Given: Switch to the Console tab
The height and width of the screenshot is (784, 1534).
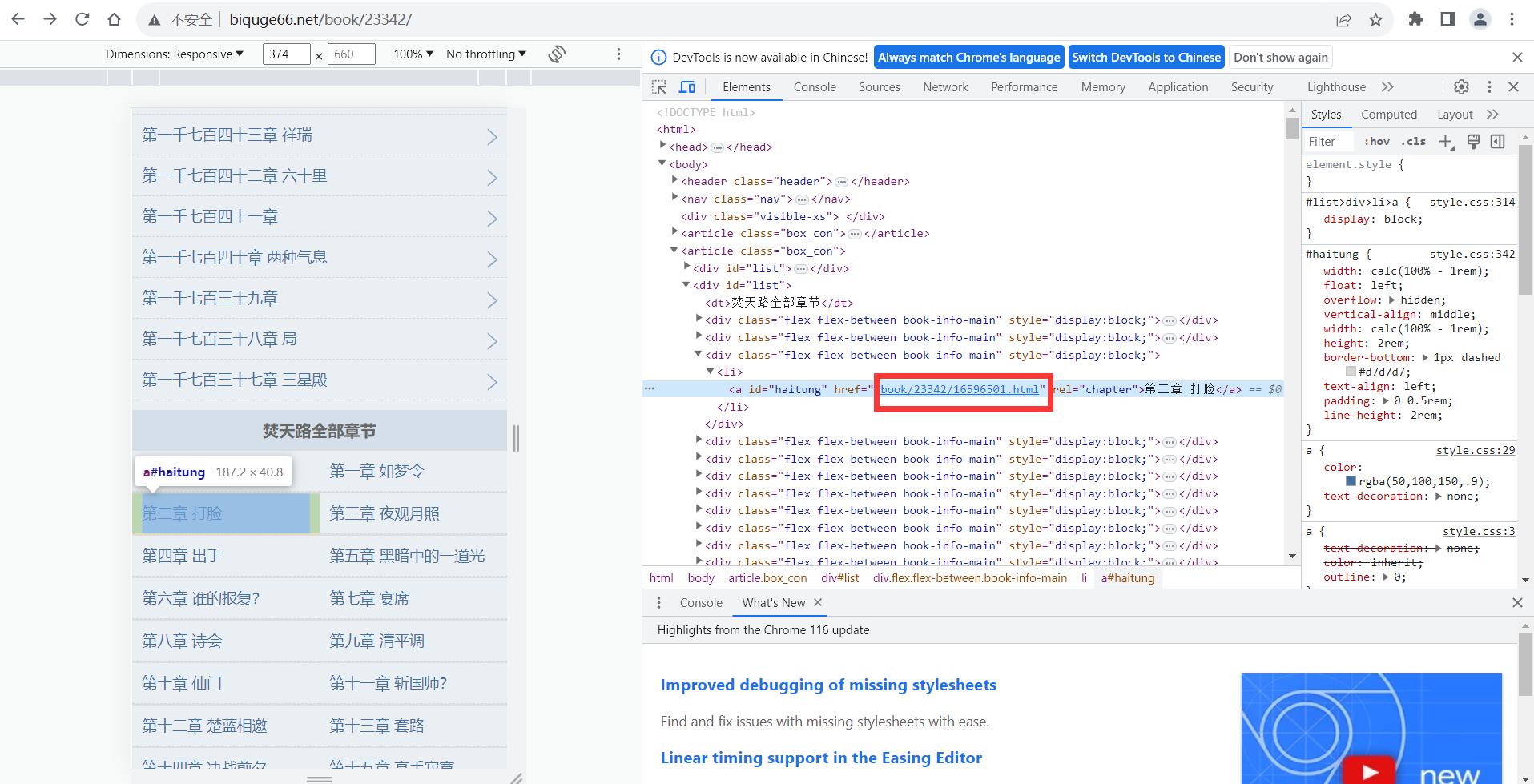Looking at the screenshot, I should [x=815, y=87].
